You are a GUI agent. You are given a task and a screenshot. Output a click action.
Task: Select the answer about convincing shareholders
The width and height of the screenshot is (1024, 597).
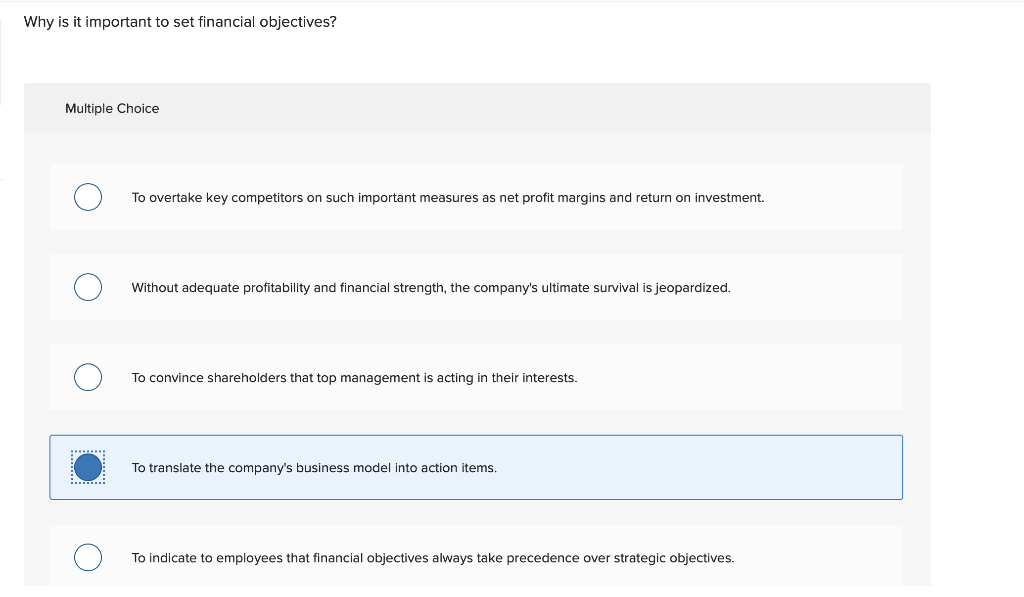coord(353,377)
